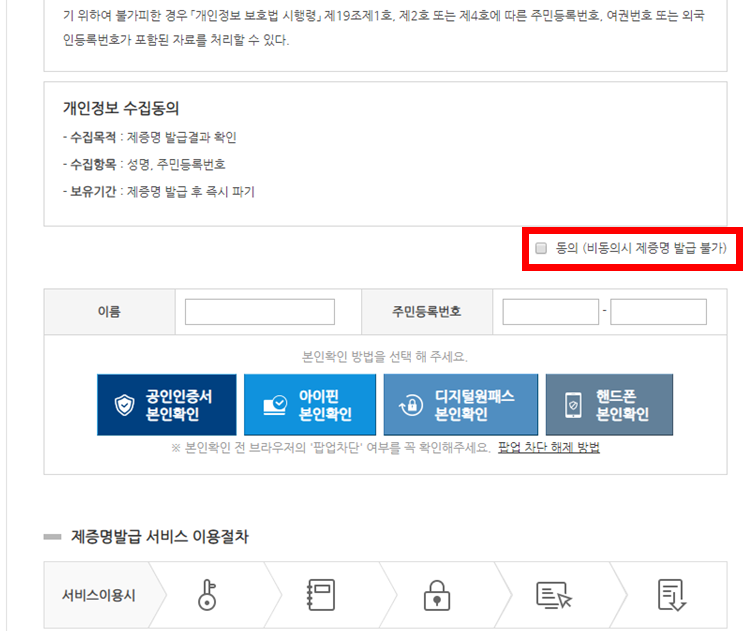Viewport: 743px width, 631px height.
Task: Click the laptop check icon on 아이핀 button
Action: [275, 406]
